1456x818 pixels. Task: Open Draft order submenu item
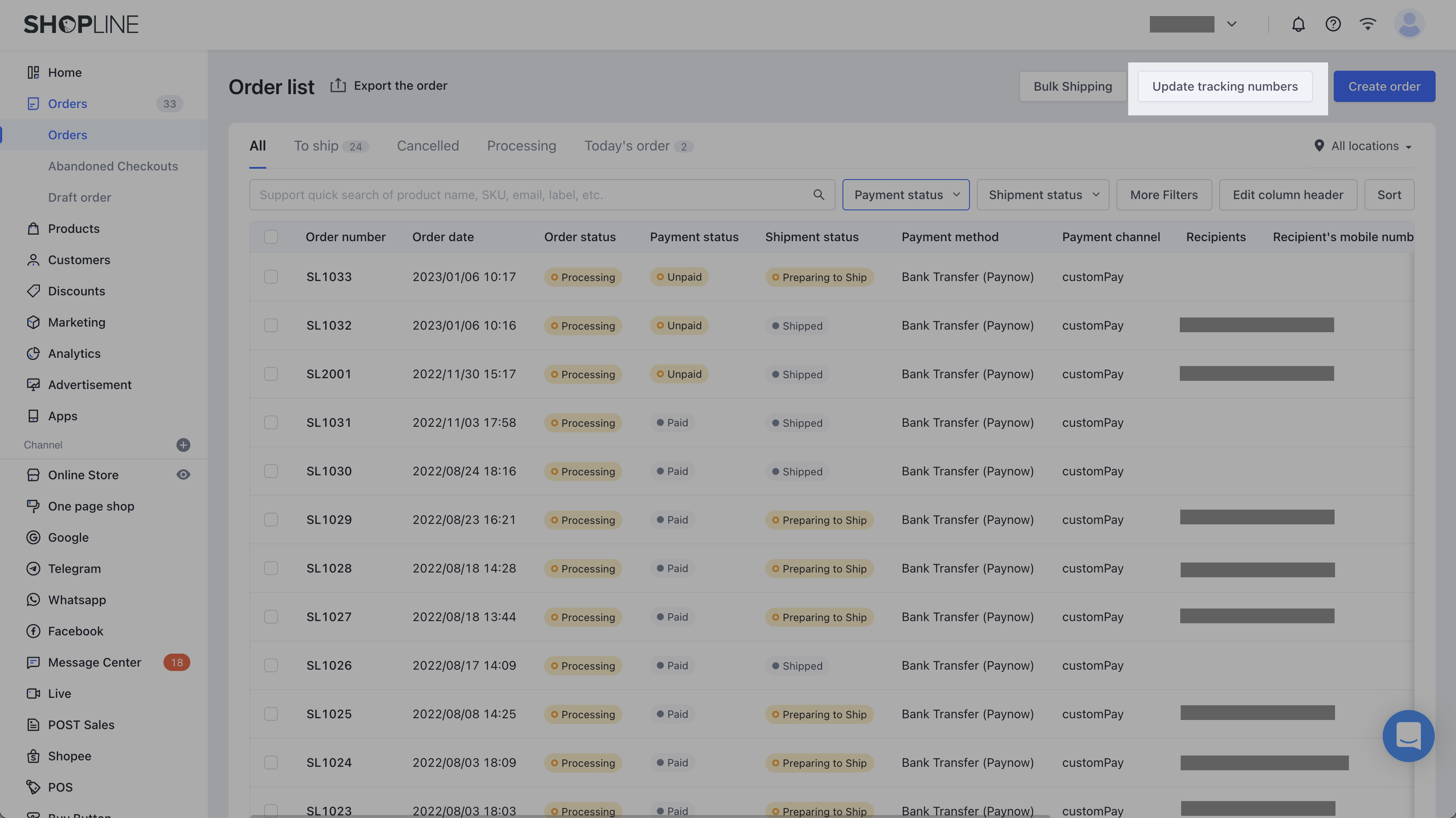coord(80,197)
